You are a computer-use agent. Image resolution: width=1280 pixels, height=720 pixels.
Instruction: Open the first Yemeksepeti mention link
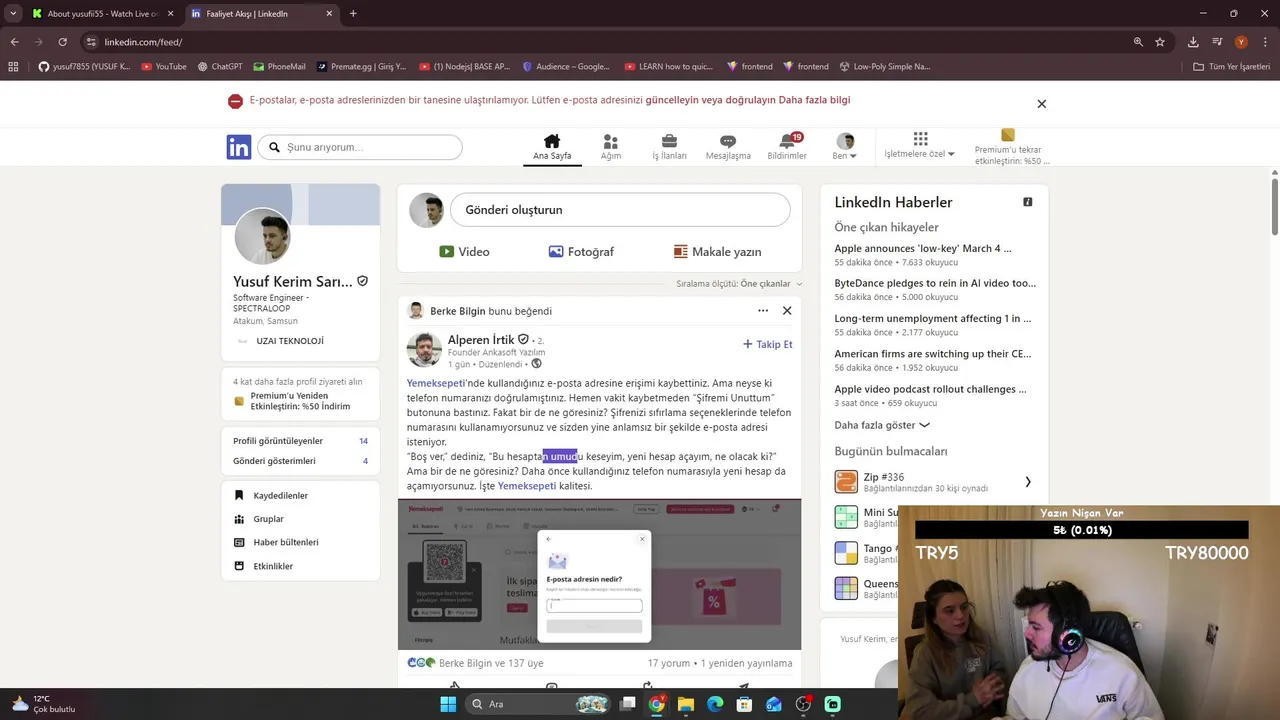[436, 383]
